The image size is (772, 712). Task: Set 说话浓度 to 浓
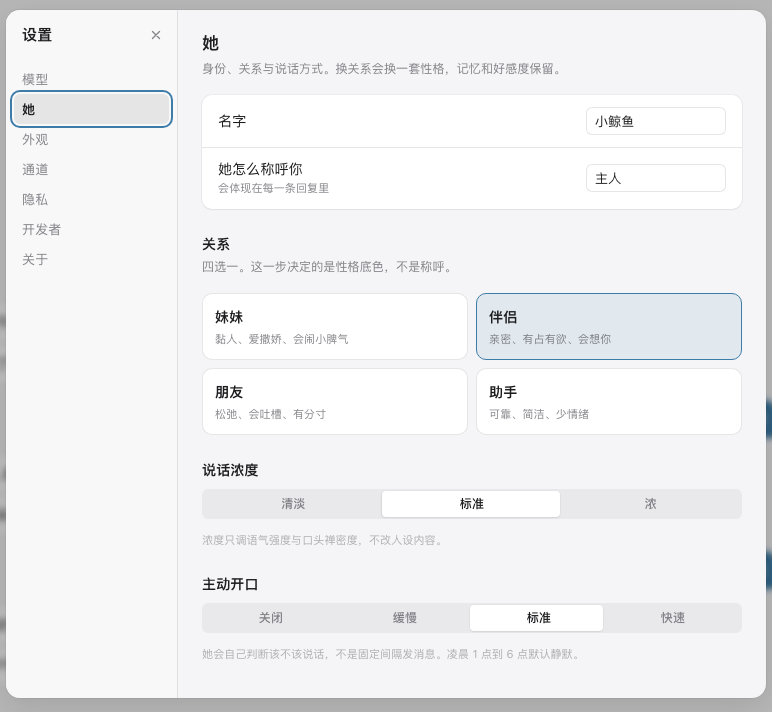pos(650,504)
